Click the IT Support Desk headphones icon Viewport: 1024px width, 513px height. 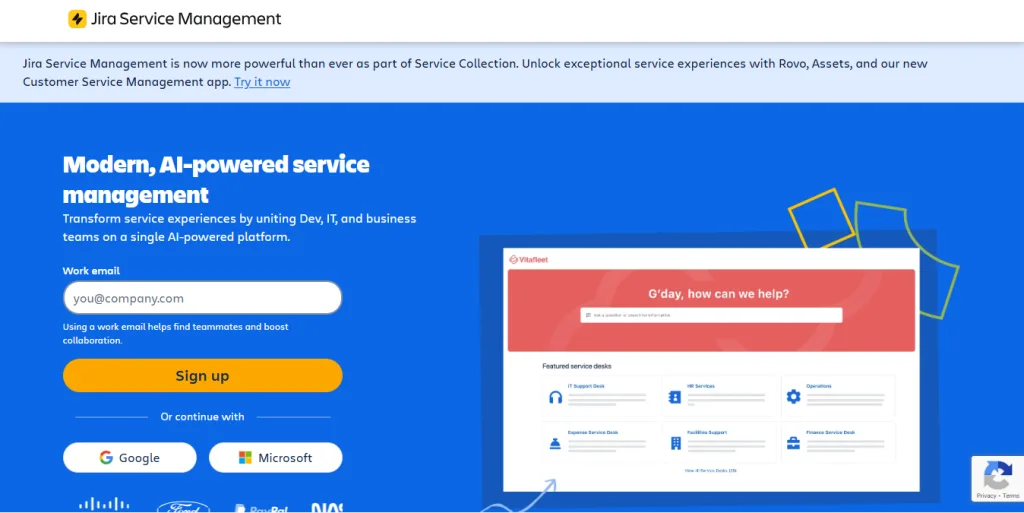[x=555, y=397]
